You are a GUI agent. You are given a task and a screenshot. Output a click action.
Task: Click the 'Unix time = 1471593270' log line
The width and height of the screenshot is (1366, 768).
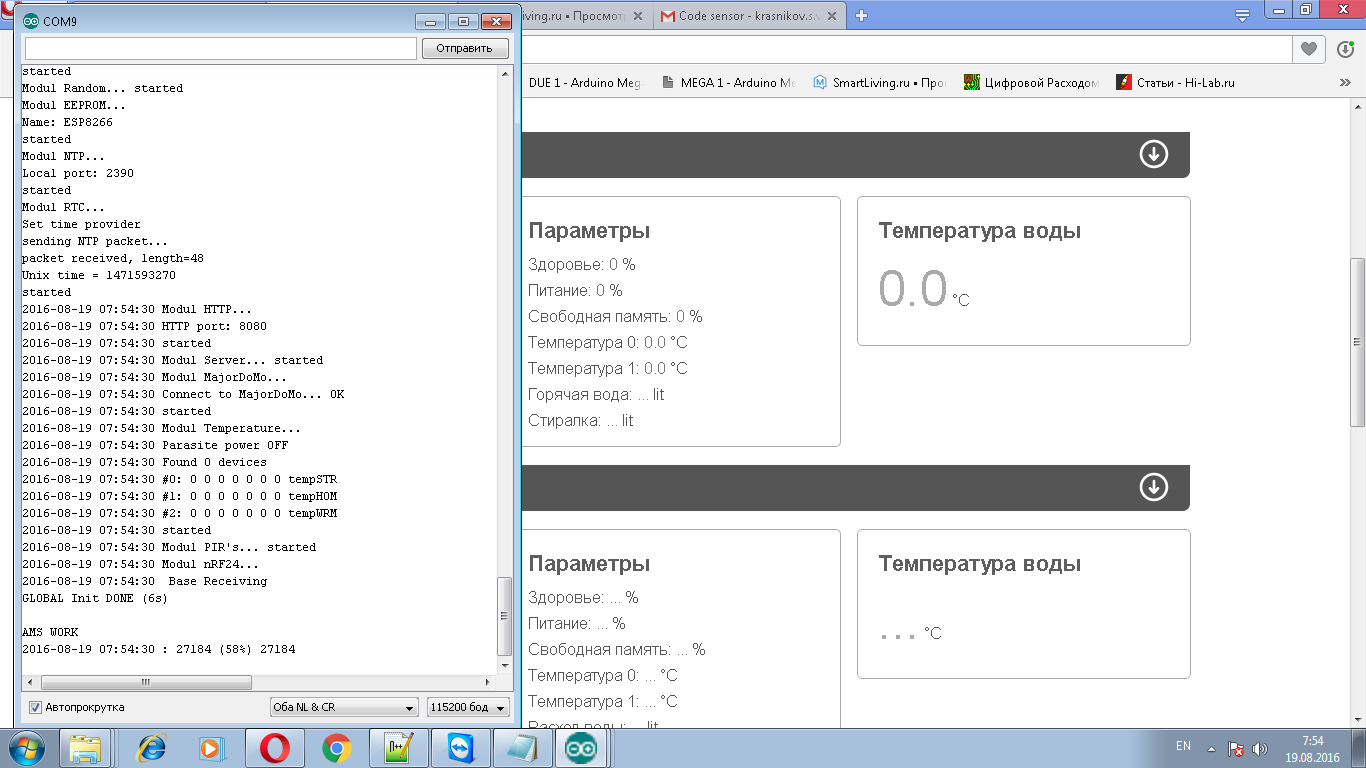point(99,275)
